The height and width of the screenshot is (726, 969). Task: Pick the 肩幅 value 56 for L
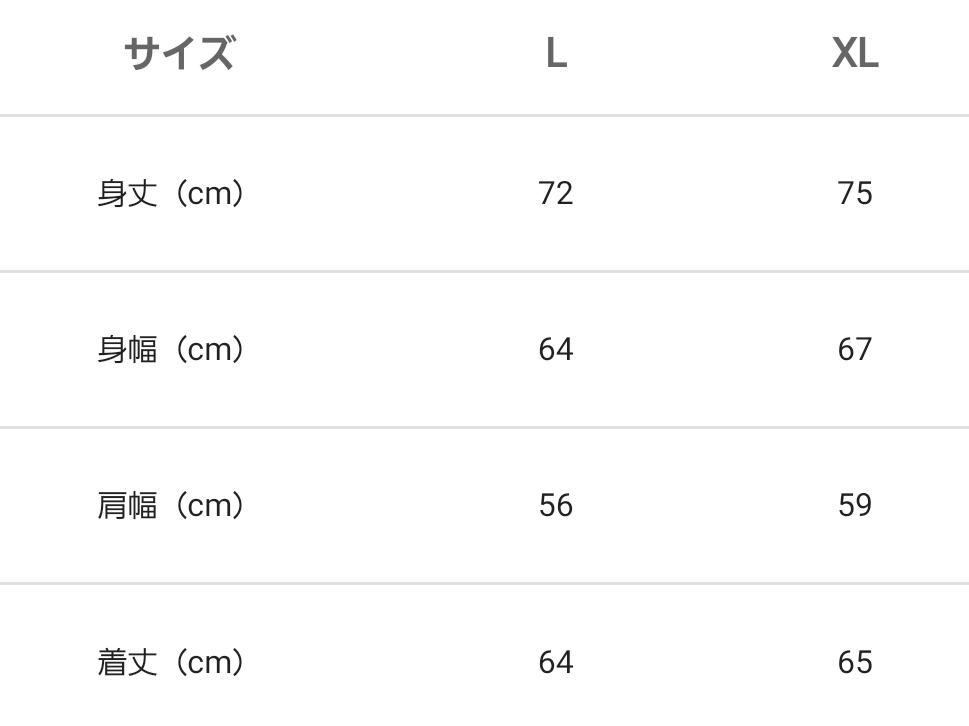pos(556,505)
